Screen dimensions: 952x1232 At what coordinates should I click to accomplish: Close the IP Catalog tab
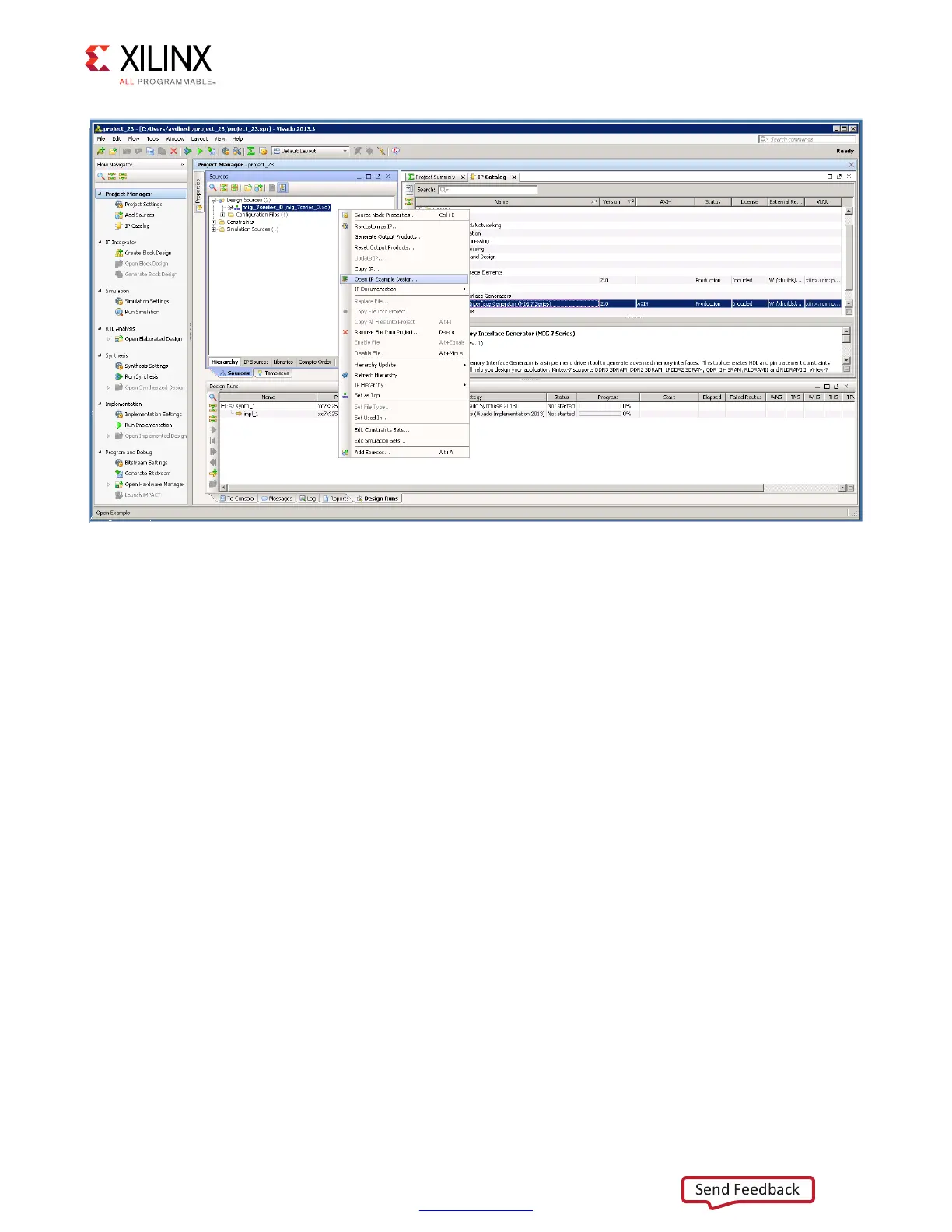coord(514,177)
